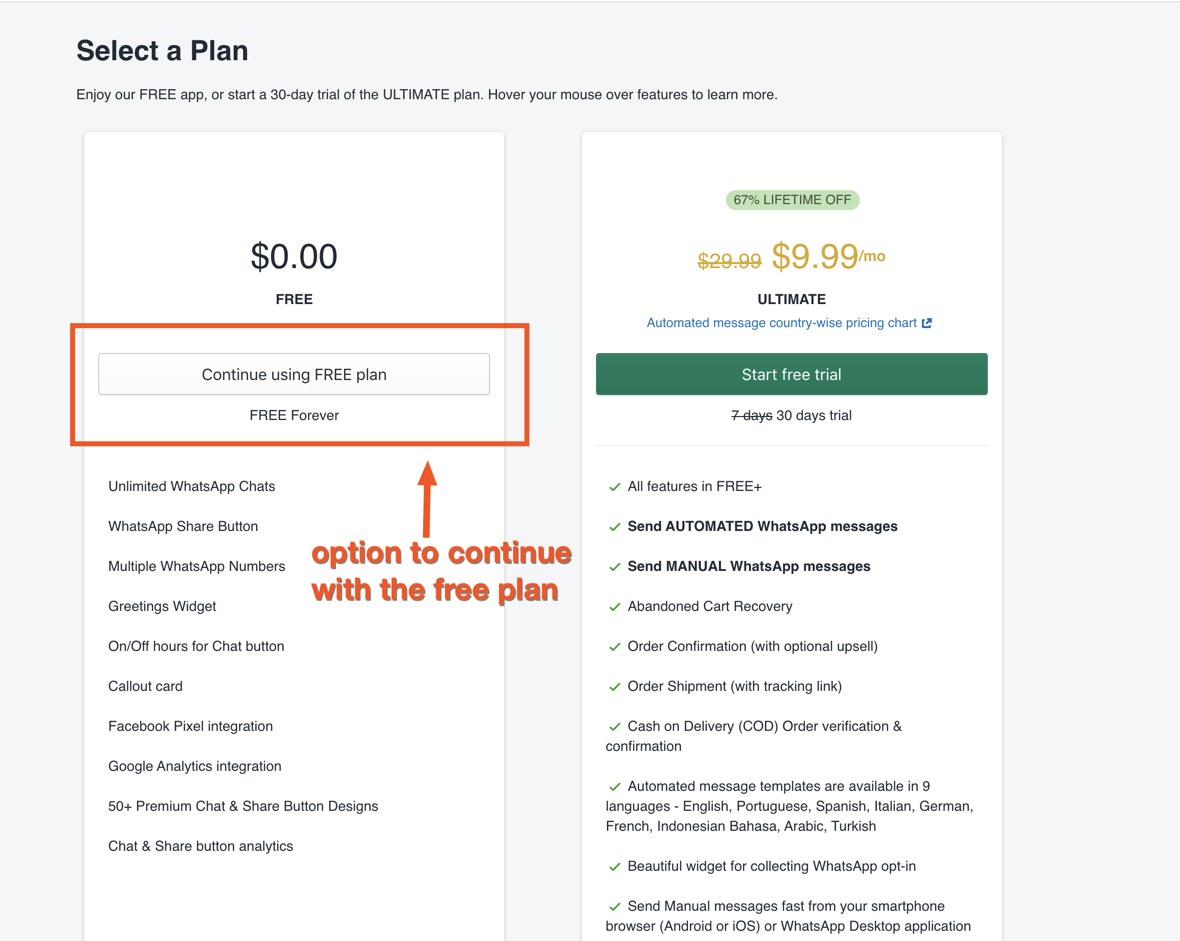
Task: Click checkmark next to Send MANUAL WhatsApp messages
Action: pos(615,567)
